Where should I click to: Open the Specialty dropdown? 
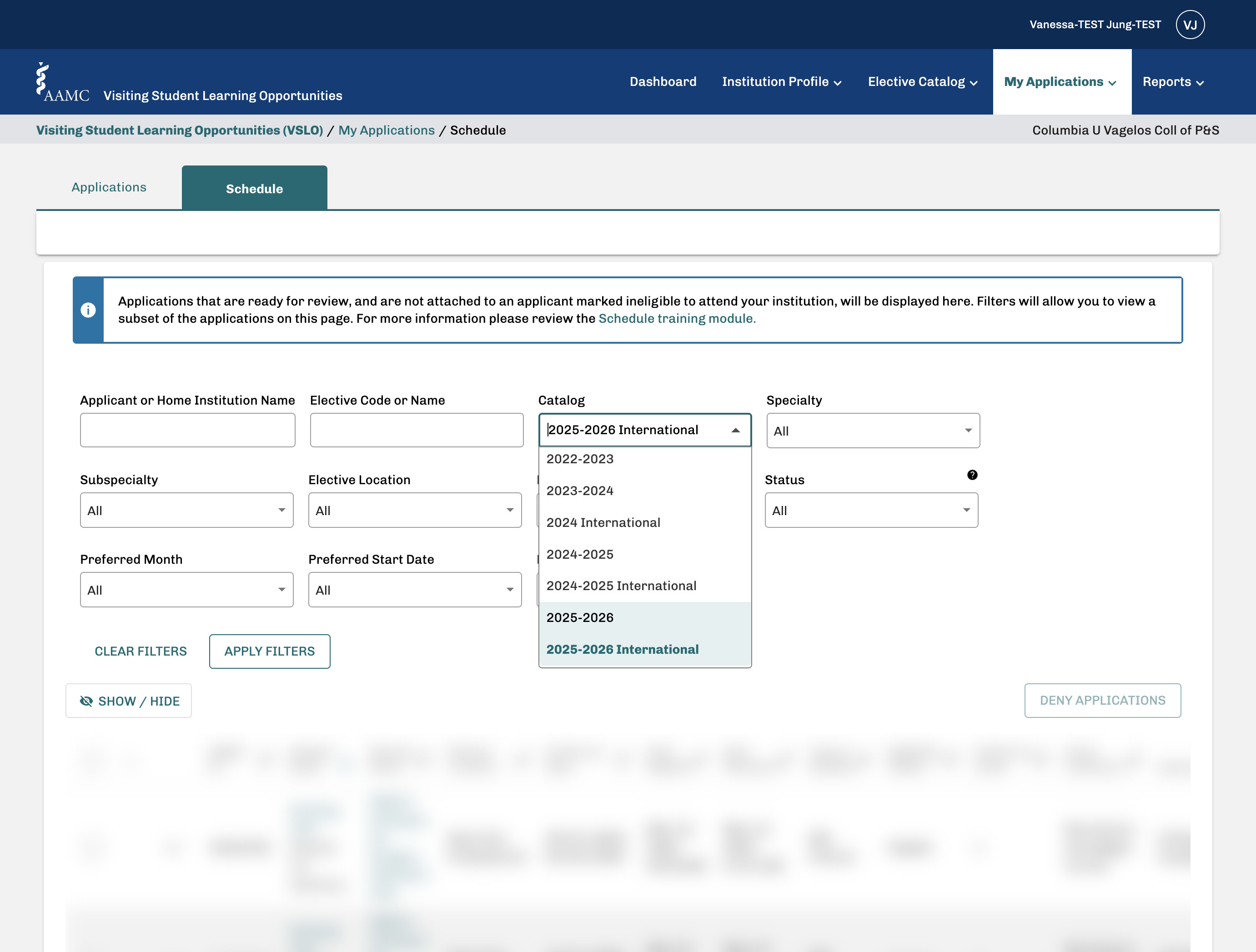tap(873, 430)
